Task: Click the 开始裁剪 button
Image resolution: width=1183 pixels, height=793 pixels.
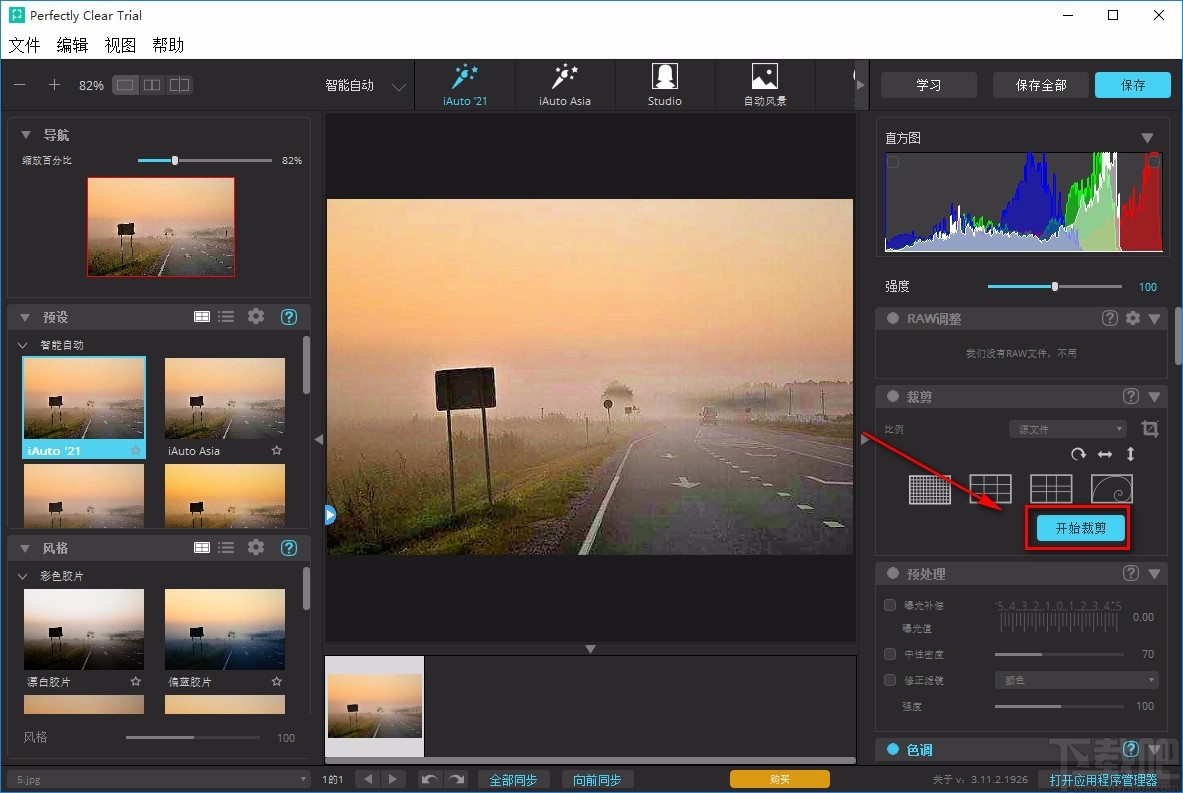Action: pos(1081,528)
